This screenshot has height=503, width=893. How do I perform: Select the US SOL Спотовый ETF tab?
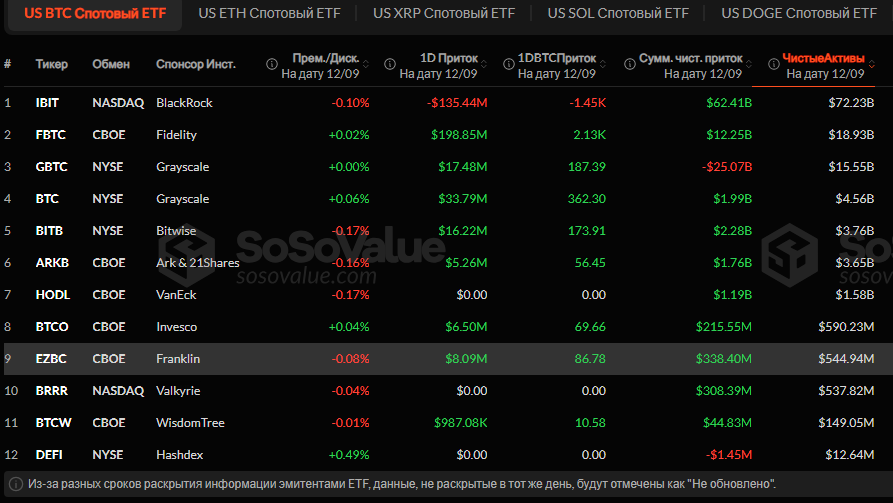click(x=617, y=14)
